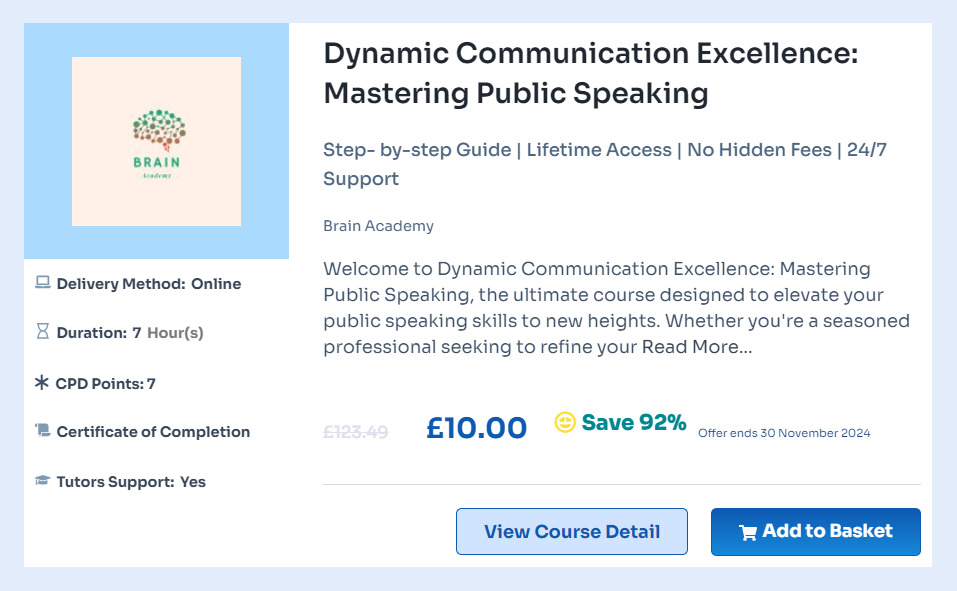The width and height of the screenshot is (957, 591).
Task: Click the asterisk icon beside CPD Points
Action: click(x=42, y=383)
